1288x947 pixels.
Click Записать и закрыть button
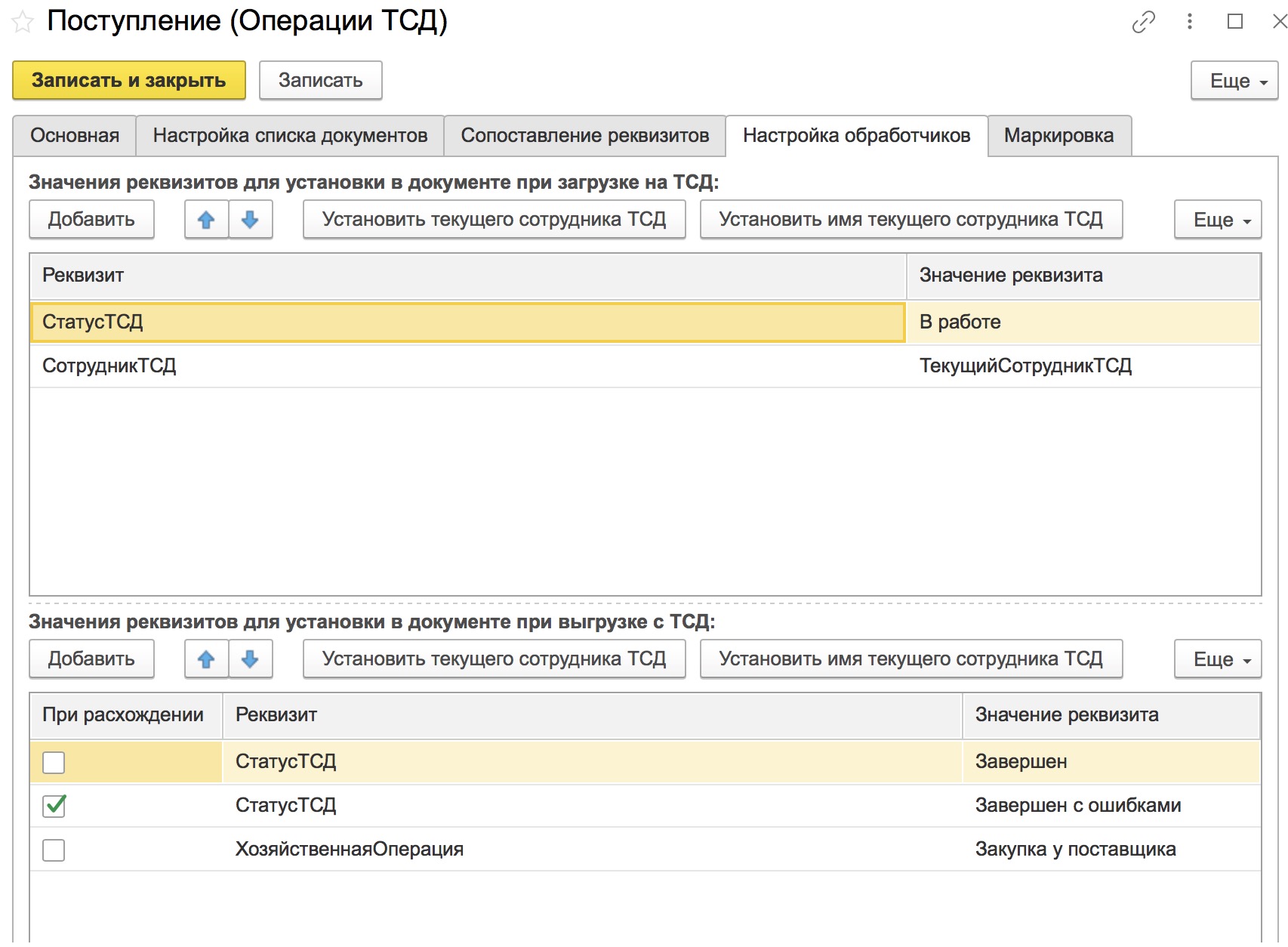[x=129, y=81]
